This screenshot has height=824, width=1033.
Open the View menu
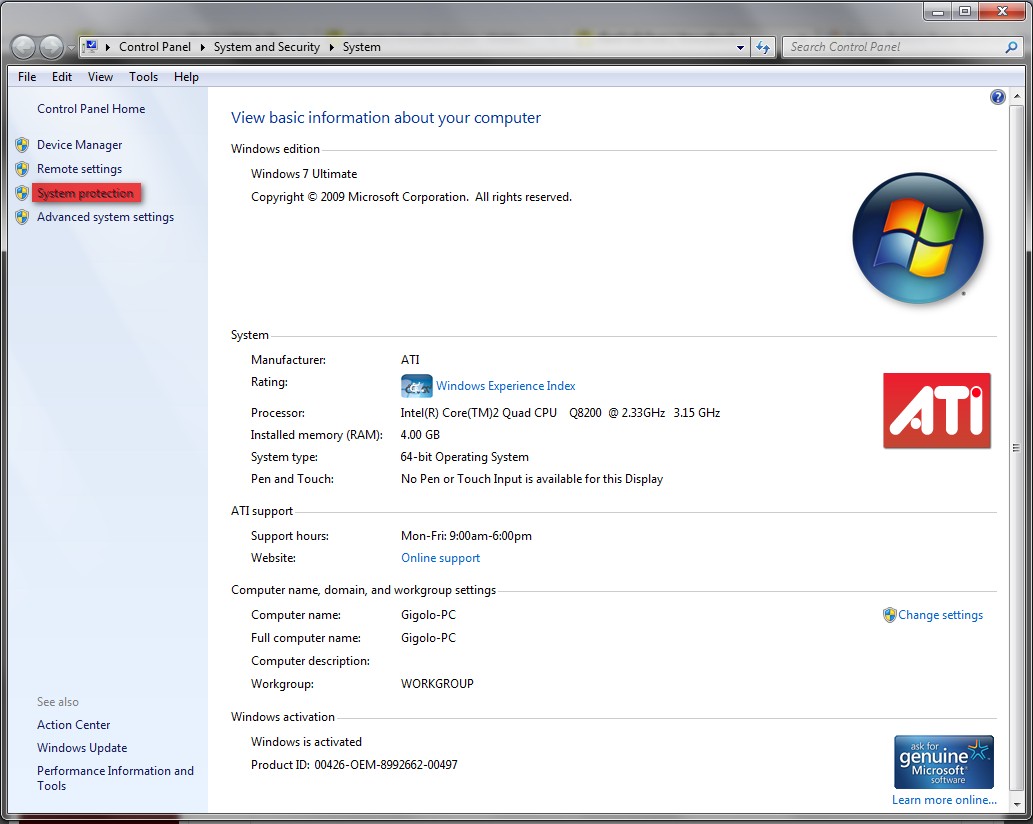coord(100,77)
